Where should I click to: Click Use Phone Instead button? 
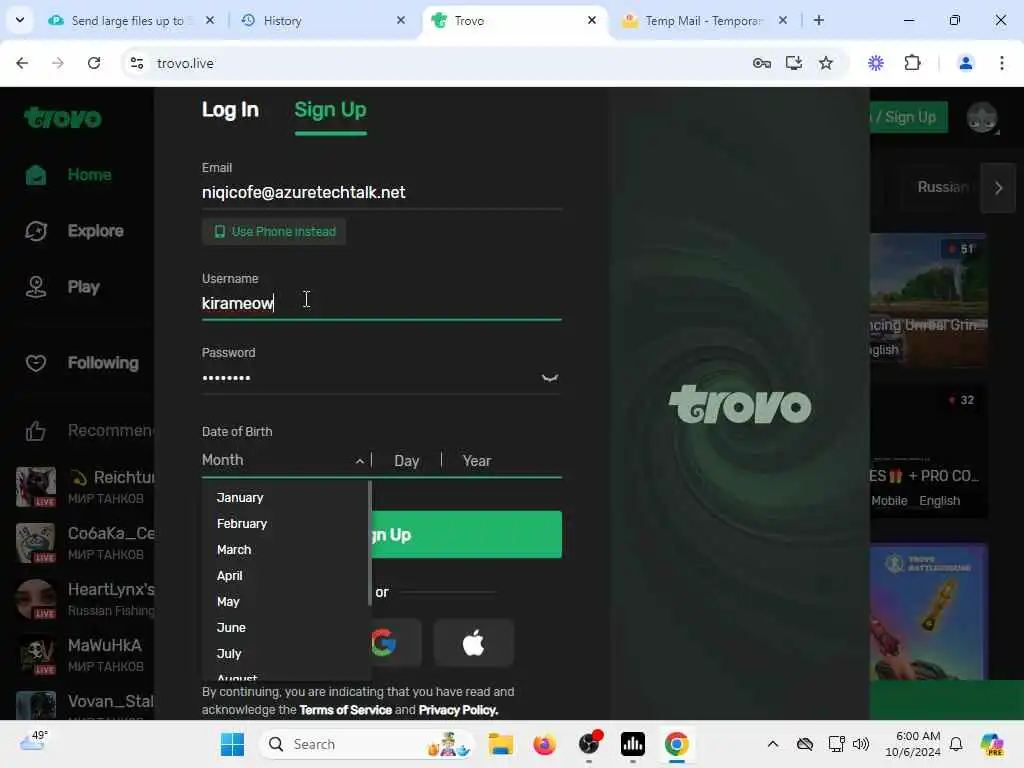[274, 231]
